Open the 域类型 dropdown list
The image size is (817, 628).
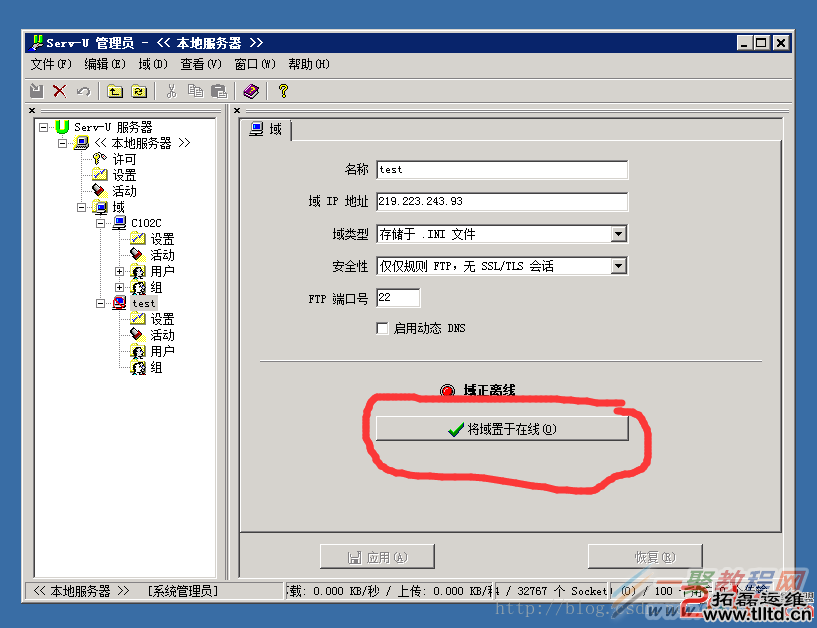618,234
